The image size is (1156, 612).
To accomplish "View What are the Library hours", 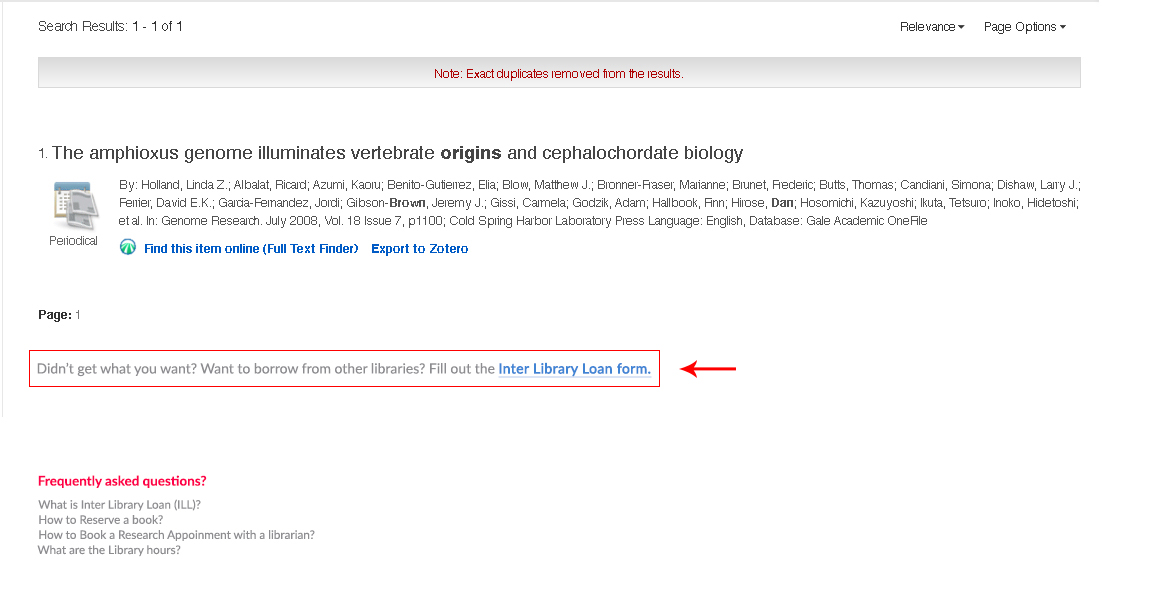I will tap(109, 550).
